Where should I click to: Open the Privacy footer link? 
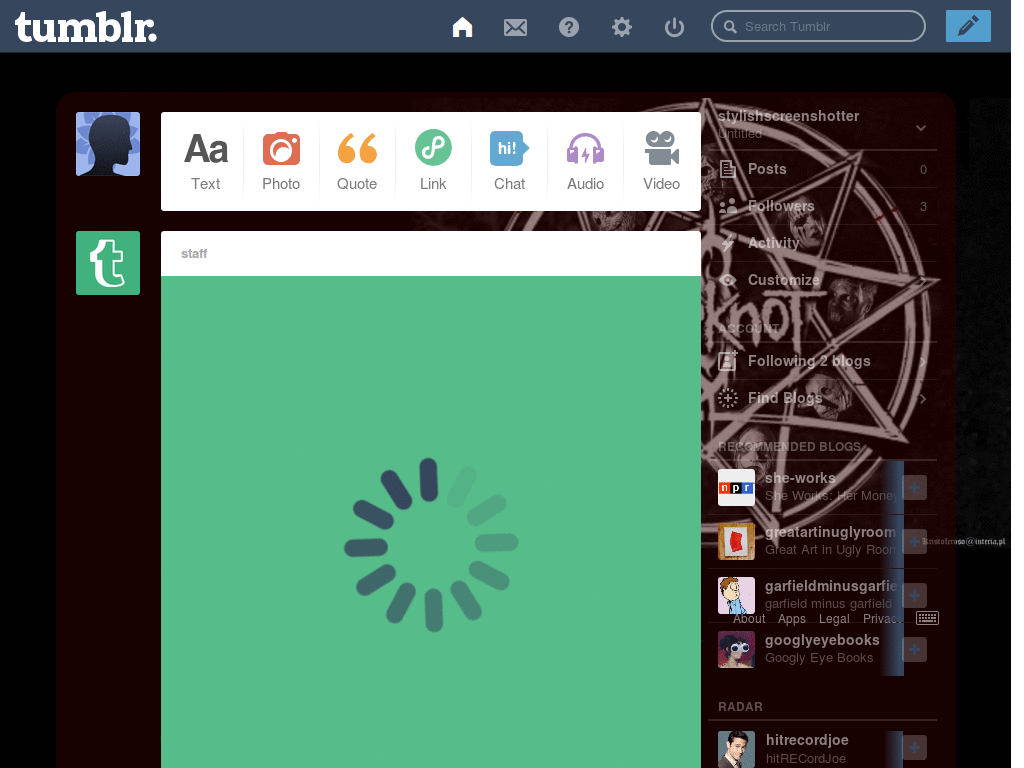[882, 619]
